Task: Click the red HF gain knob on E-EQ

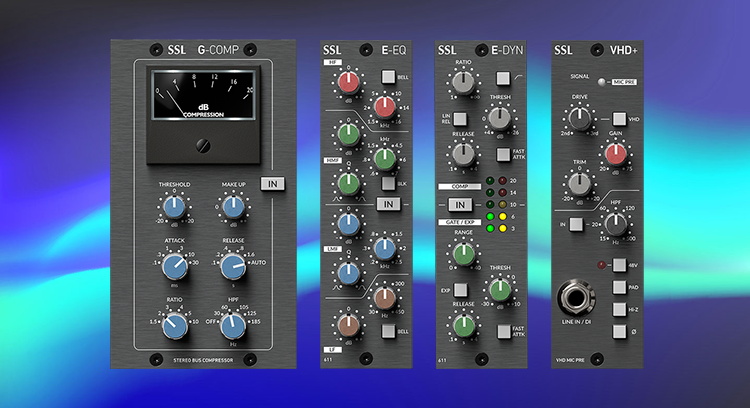Action: [349, 82]
